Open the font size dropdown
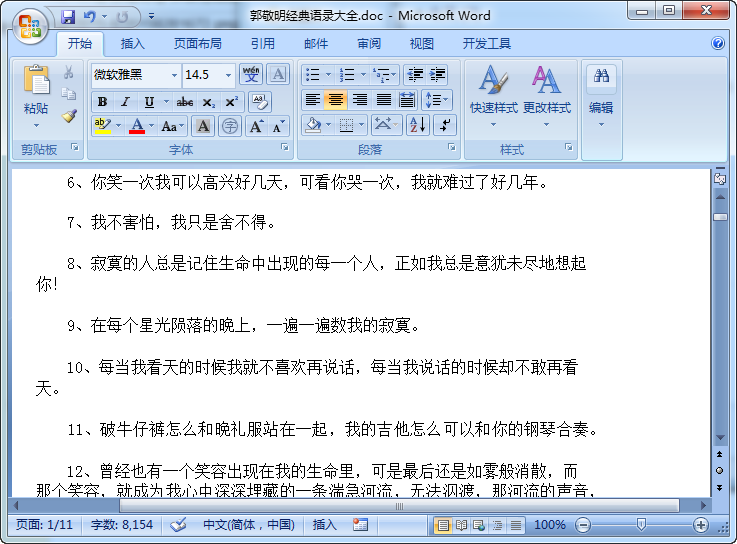737x544 pixels. [228, 75]
